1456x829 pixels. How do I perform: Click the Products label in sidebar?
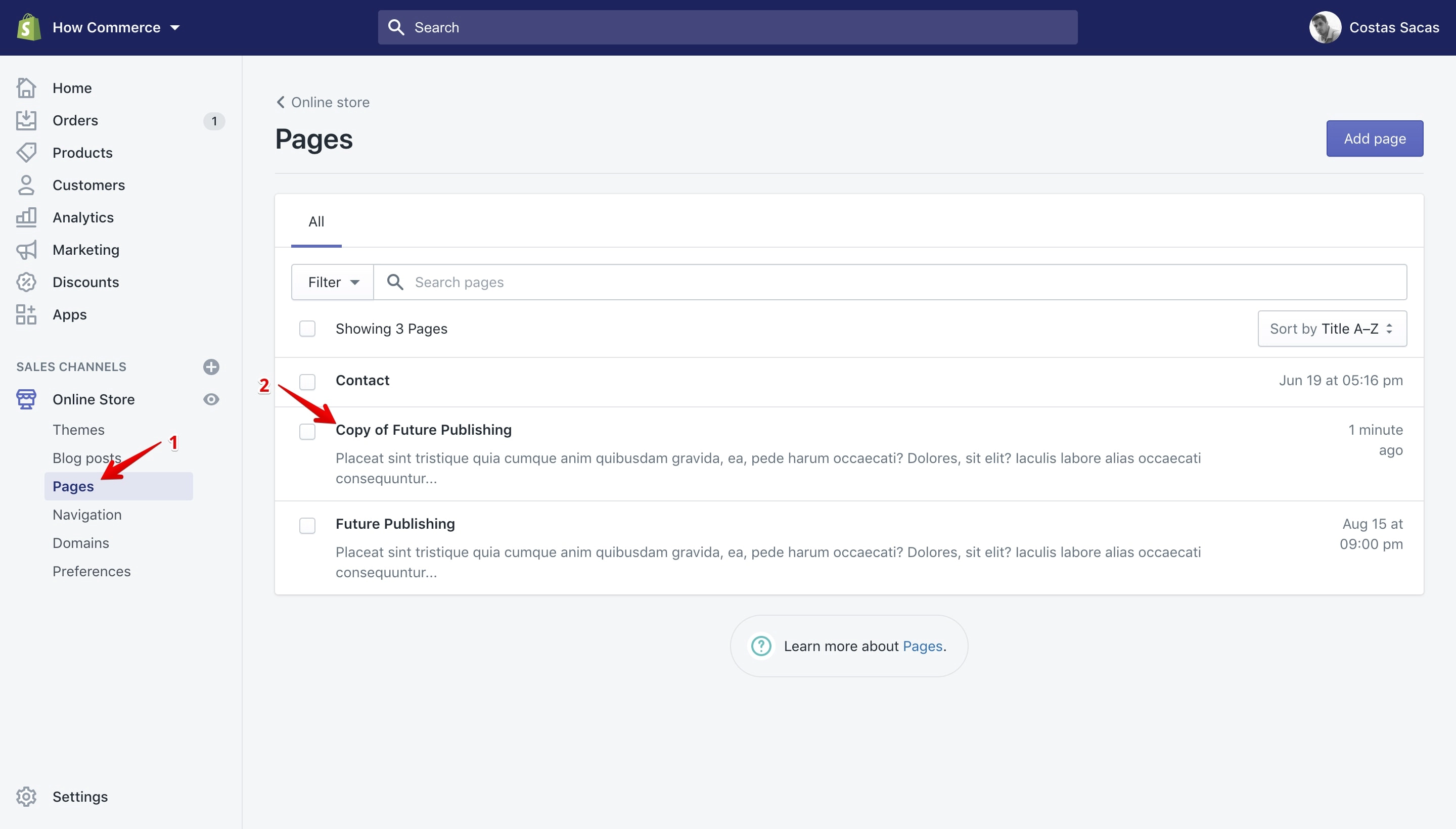[82, 153]
